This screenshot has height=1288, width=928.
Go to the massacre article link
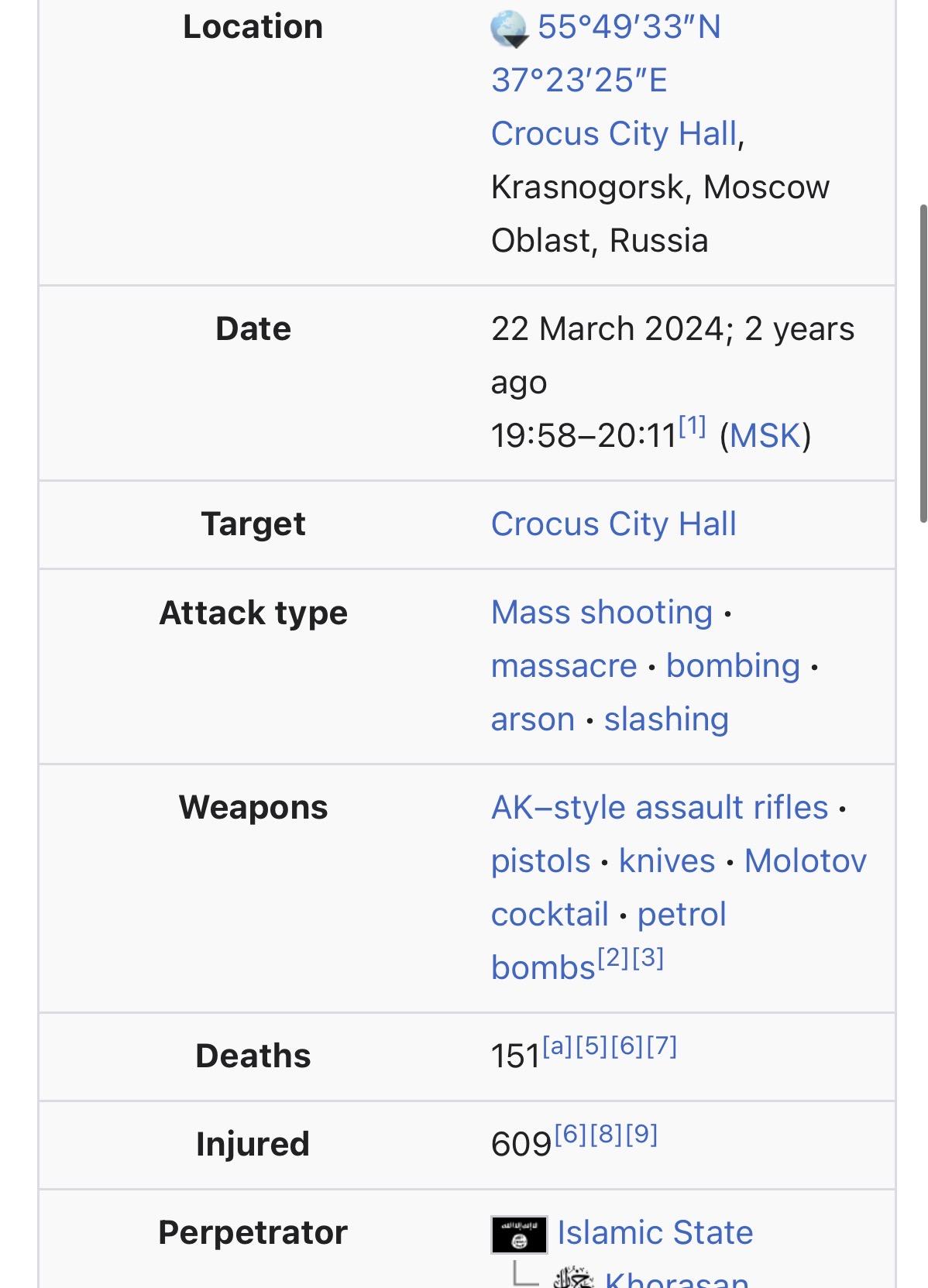pos(564,666)
